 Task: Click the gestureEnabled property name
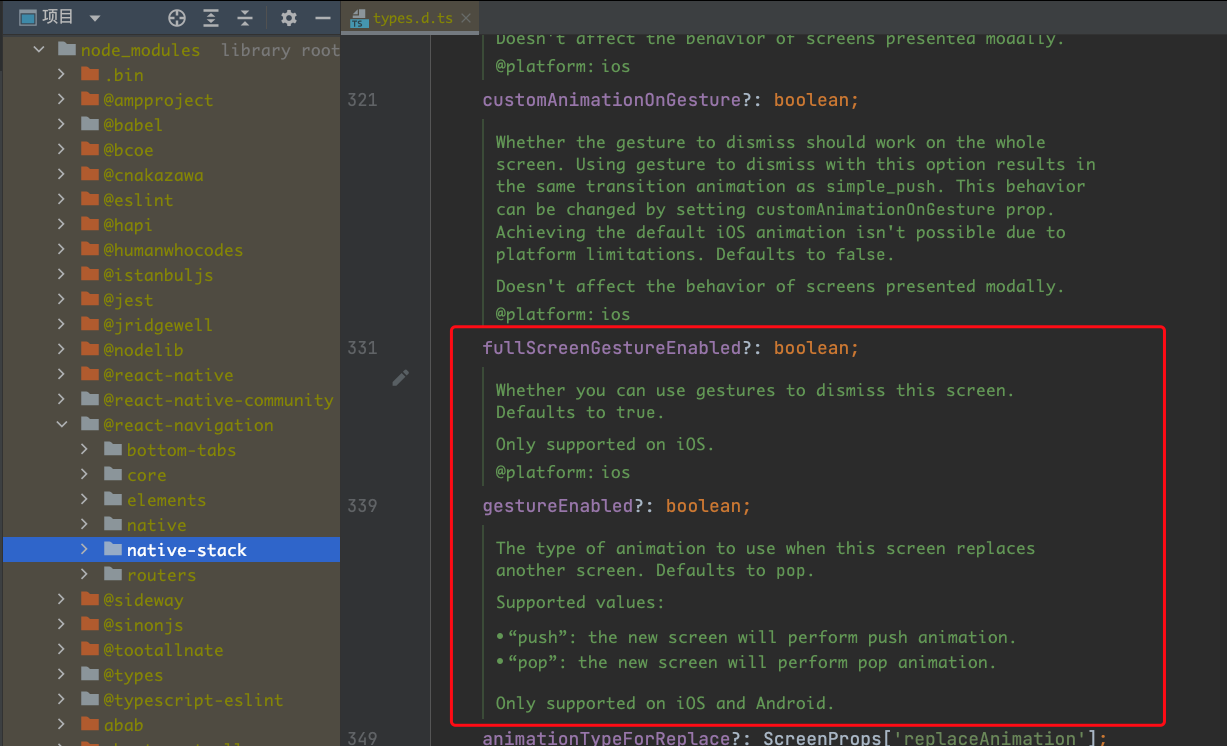coord(558,506)
